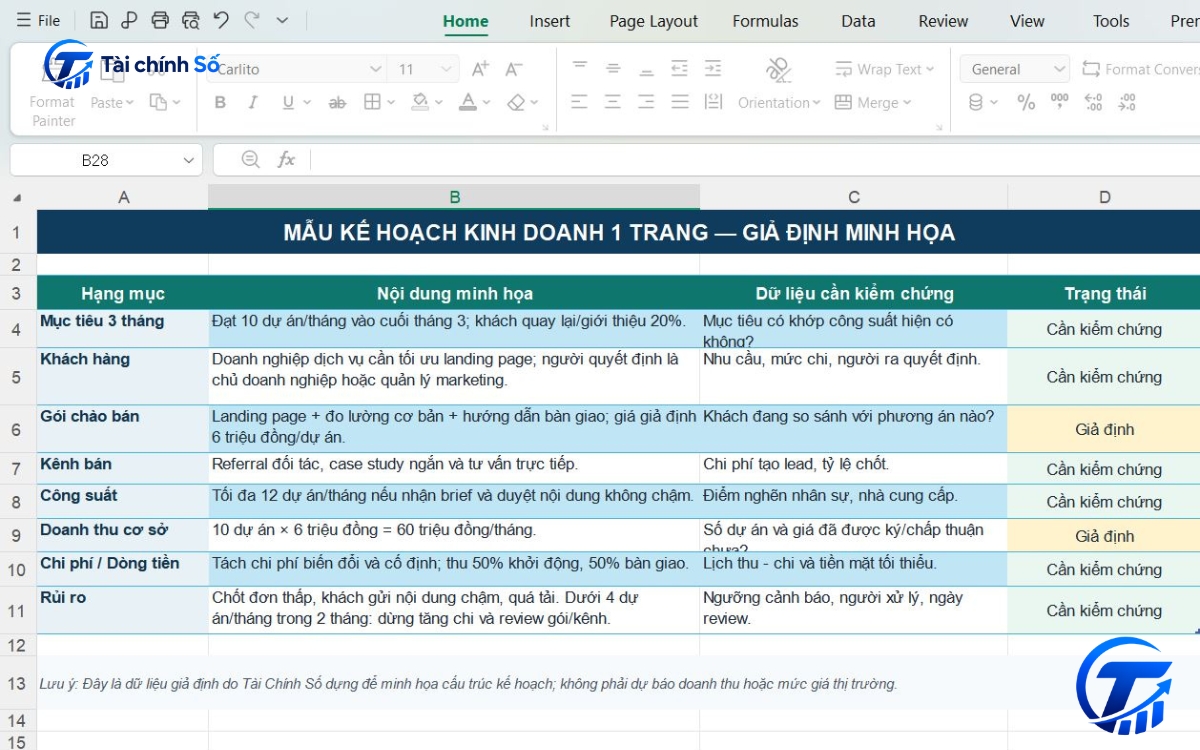The width and height of the screenshot is (1200, 750).
Task: Open font settings dialog launcher arrow
Action: point(545,127)
